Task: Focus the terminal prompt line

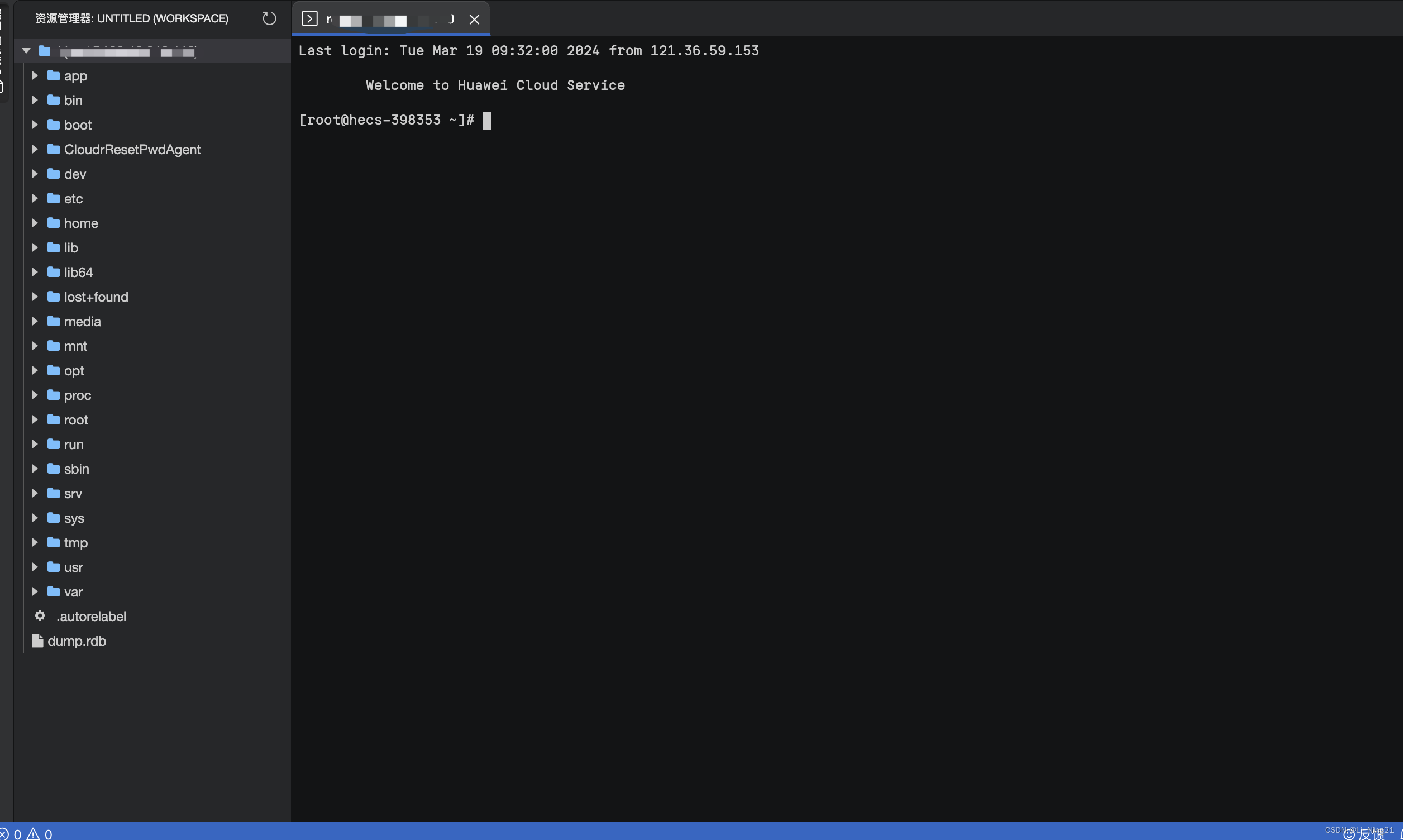Action: tap(394, 120)
